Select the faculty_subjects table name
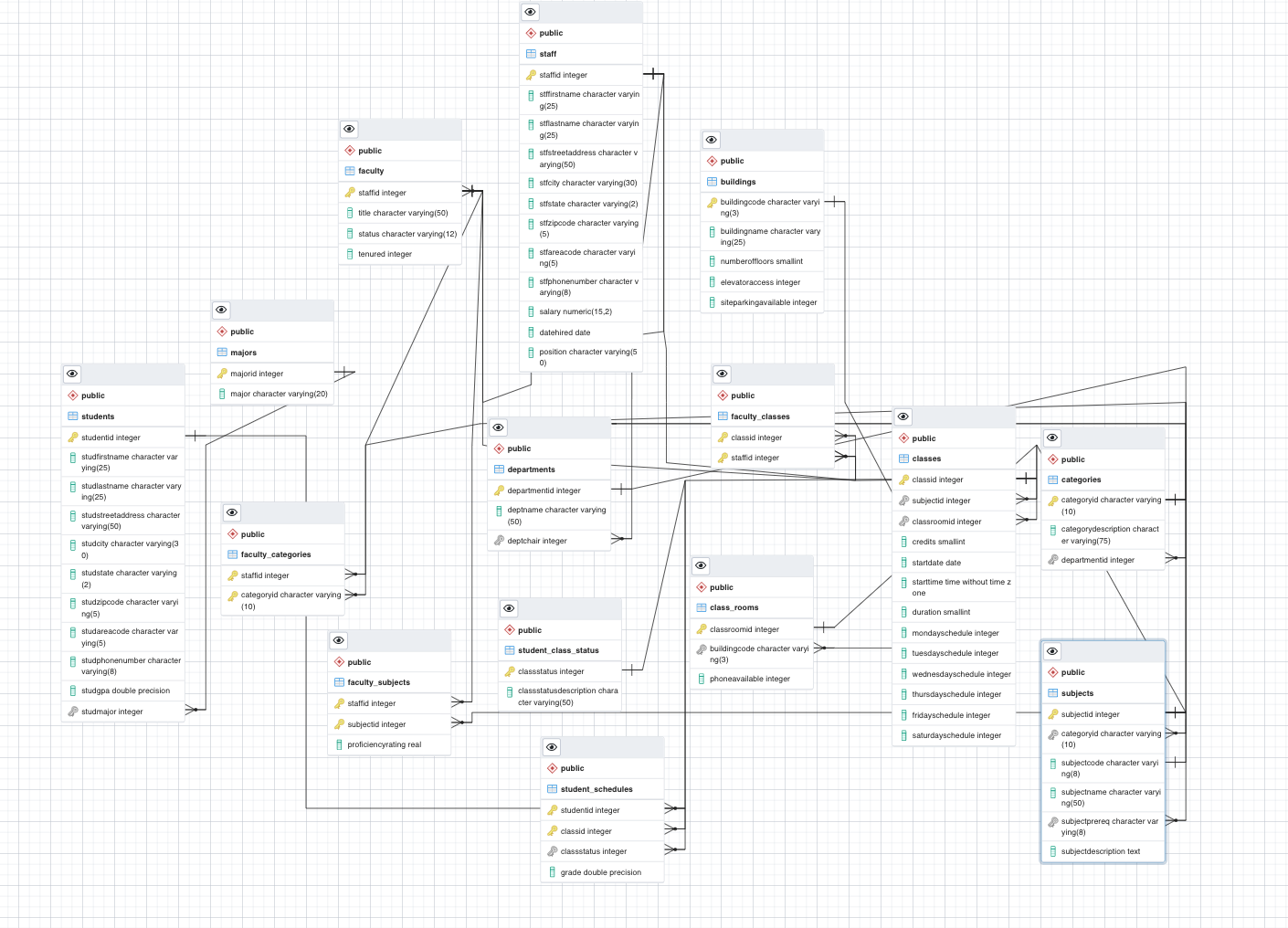Screen dimensions: 1288x928 (x=377, y=681)
